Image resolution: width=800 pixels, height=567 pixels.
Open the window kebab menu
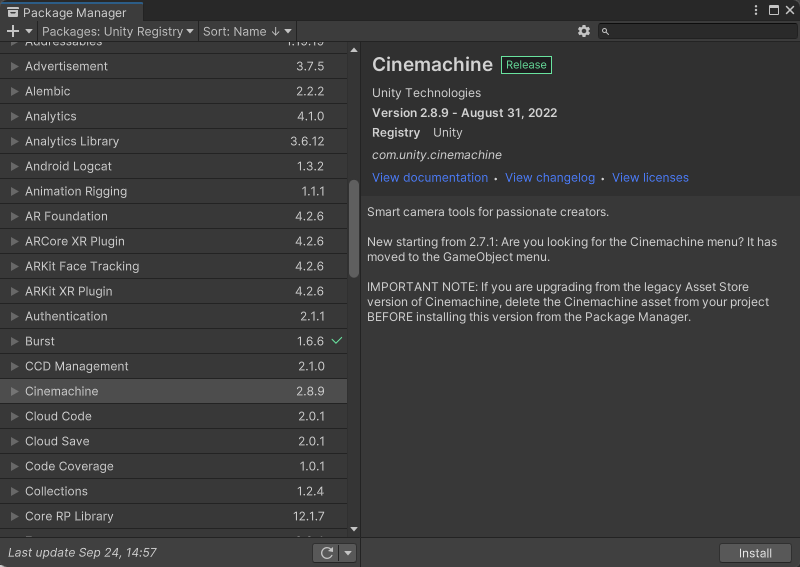(756, 10)
